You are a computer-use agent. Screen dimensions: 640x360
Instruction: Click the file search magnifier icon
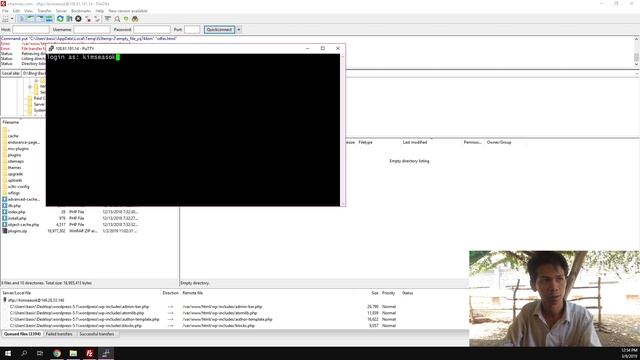(x=117, y=19)
